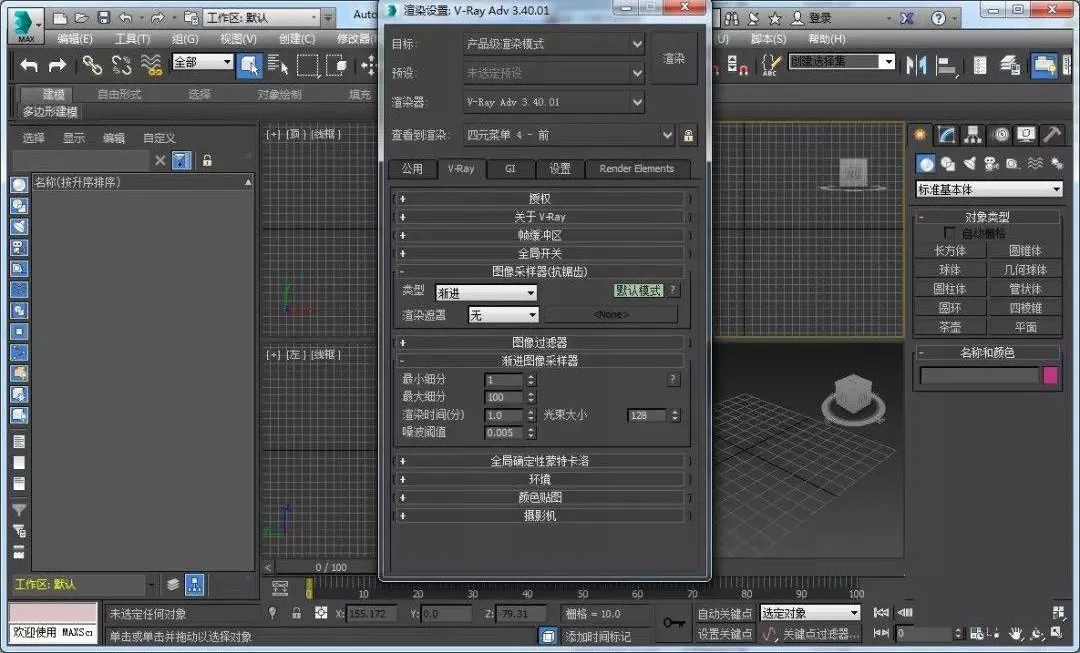Open the 脚本(S) menu

pos(768,39)
